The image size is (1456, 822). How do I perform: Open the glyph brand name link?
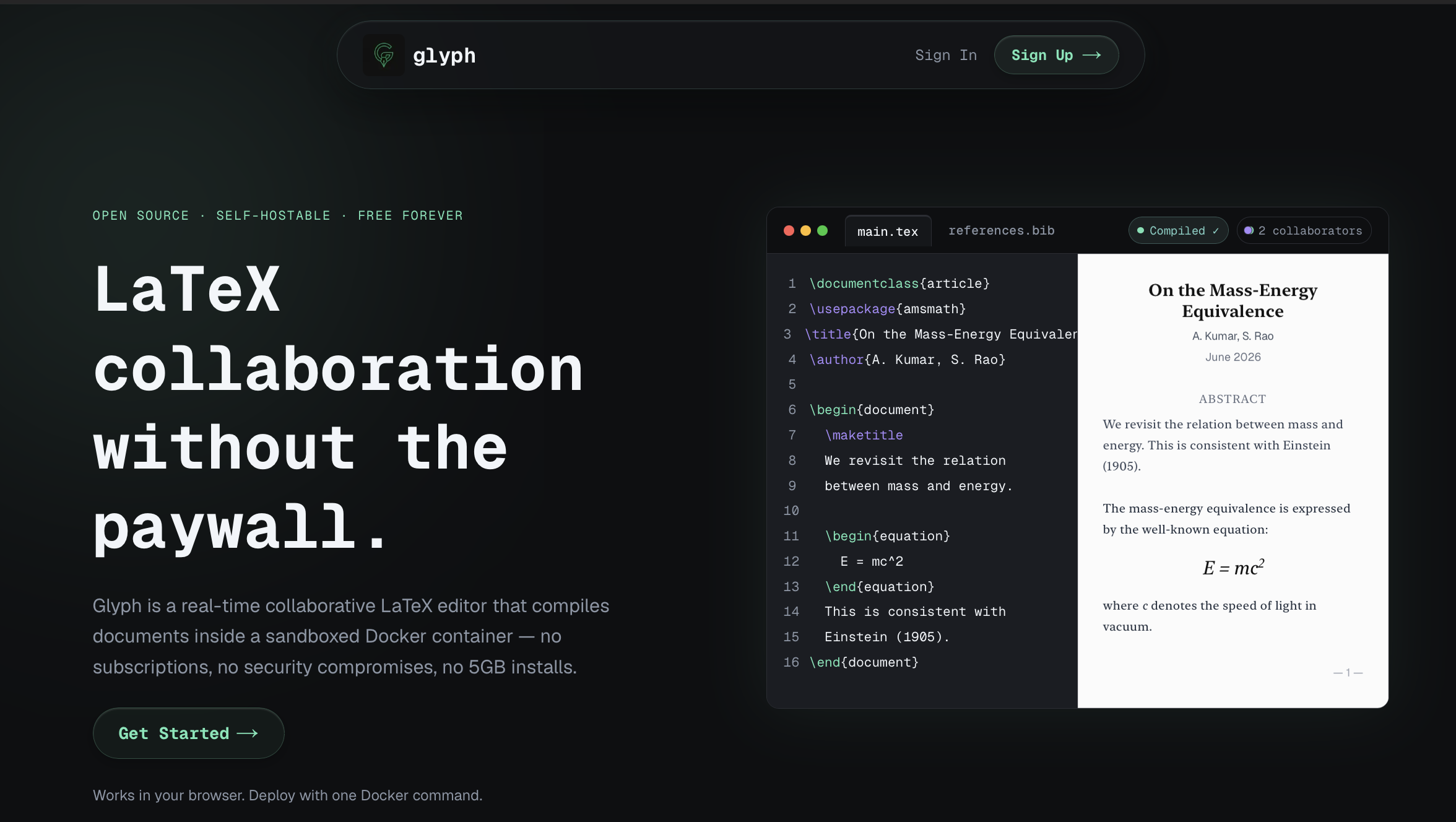(x=444, y=55)
